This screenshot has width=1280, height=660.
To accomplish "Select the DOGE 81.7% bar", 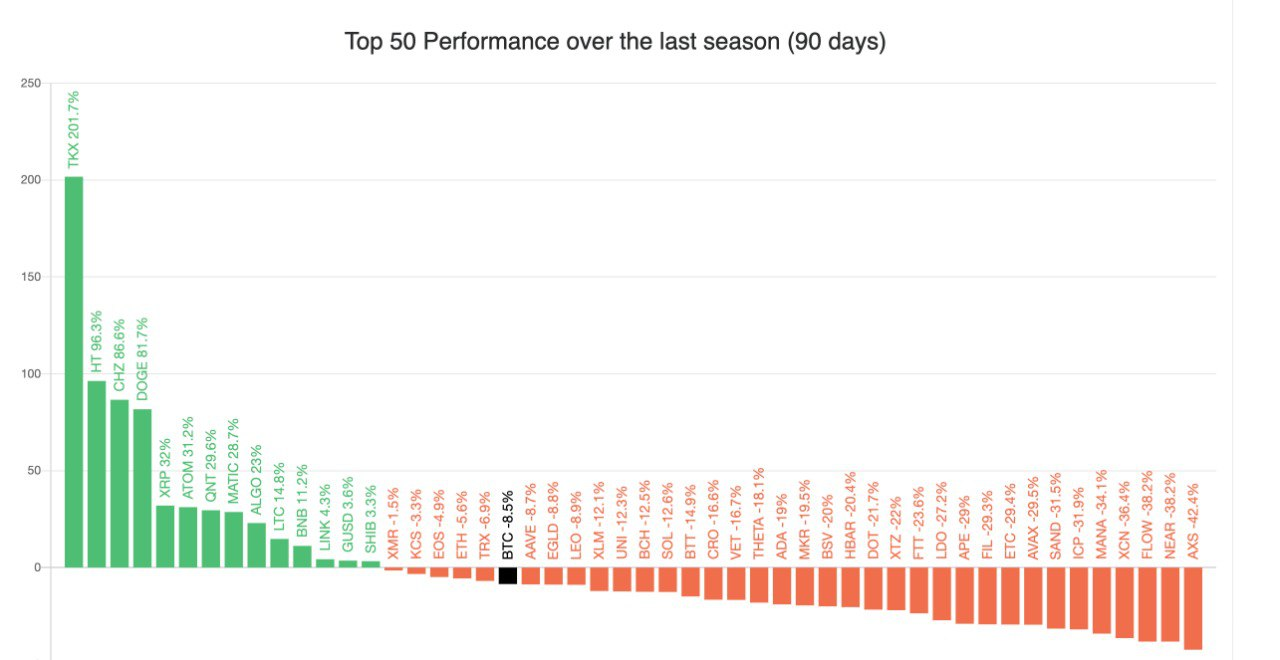I will 142,488.
